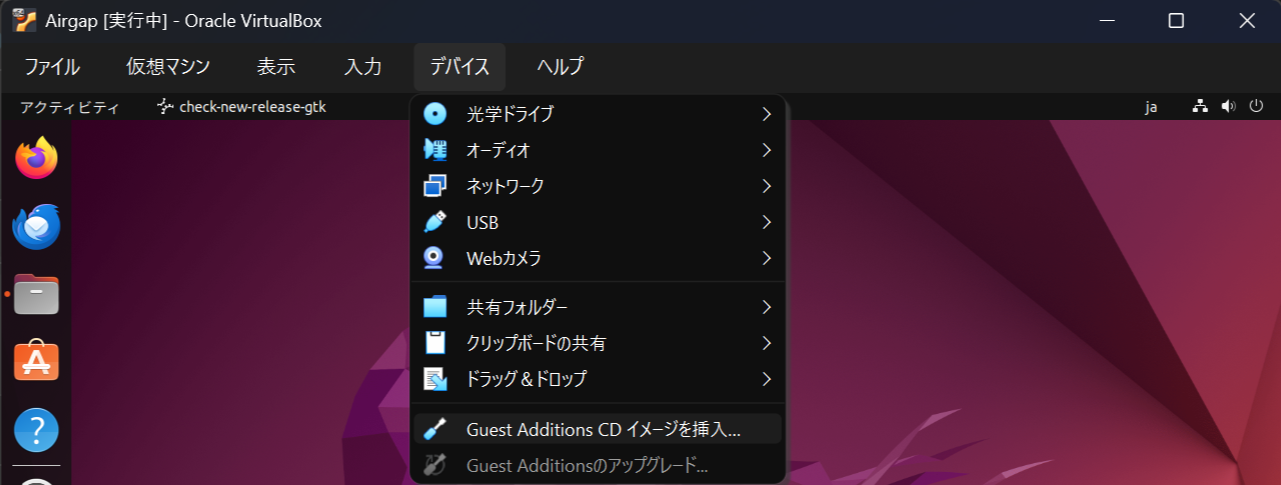
Task: Open Ubuntu Software from the dock
Action: (x=37, y=362)
